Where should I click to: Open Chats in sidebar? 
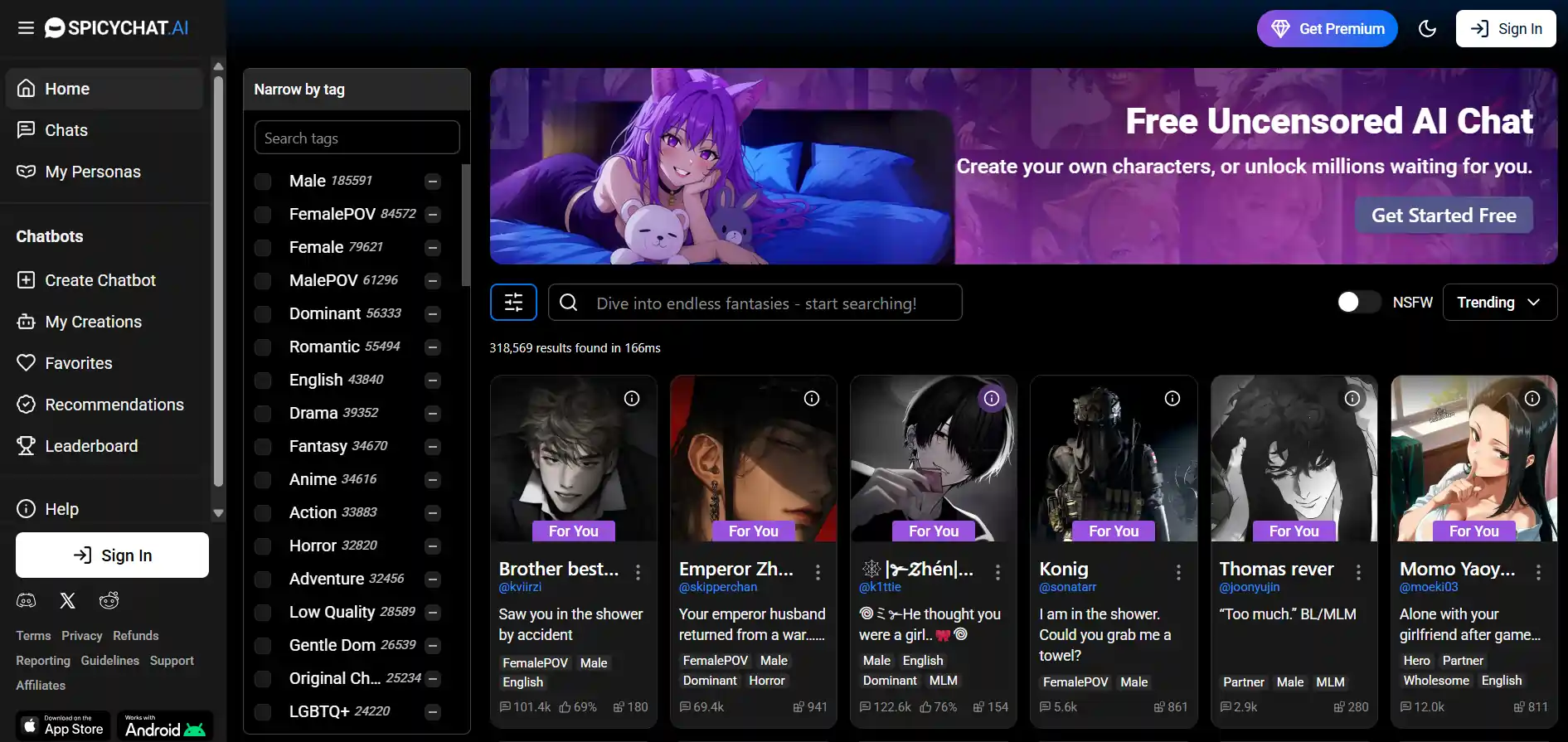click(104, 130)
